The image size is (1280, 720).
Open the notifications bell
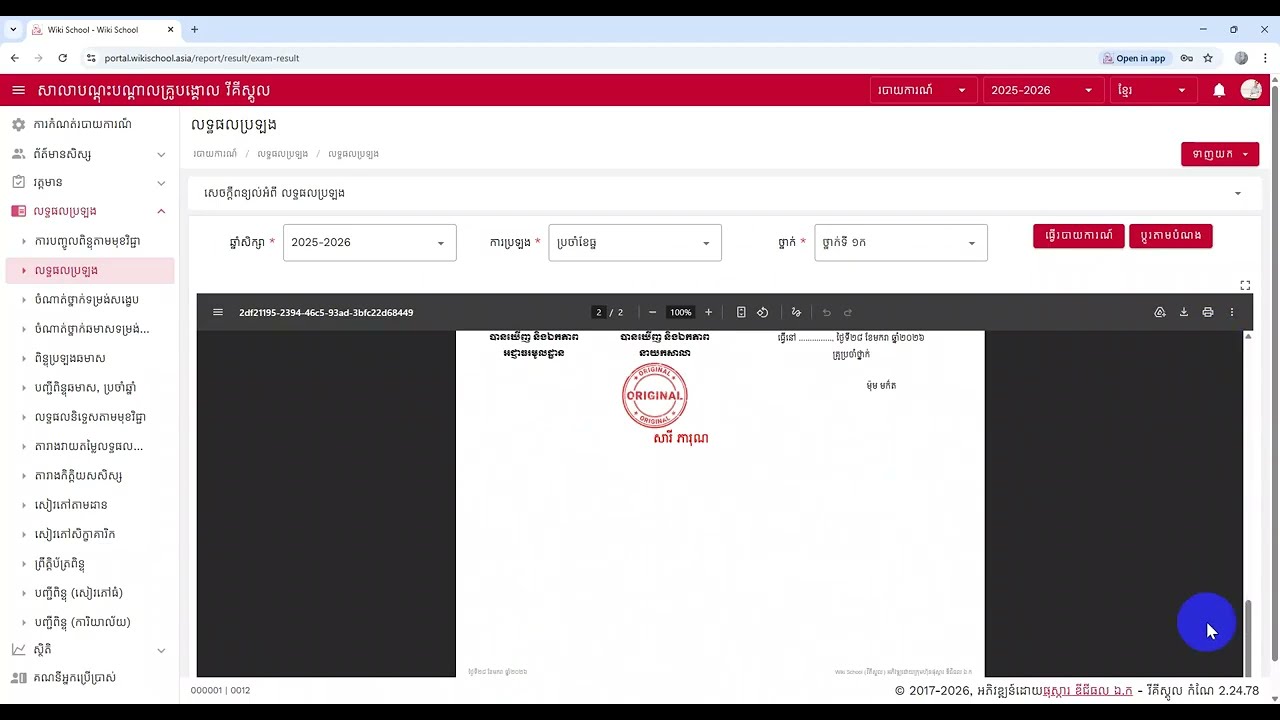pyautogui.click(x=1219, y=90)
